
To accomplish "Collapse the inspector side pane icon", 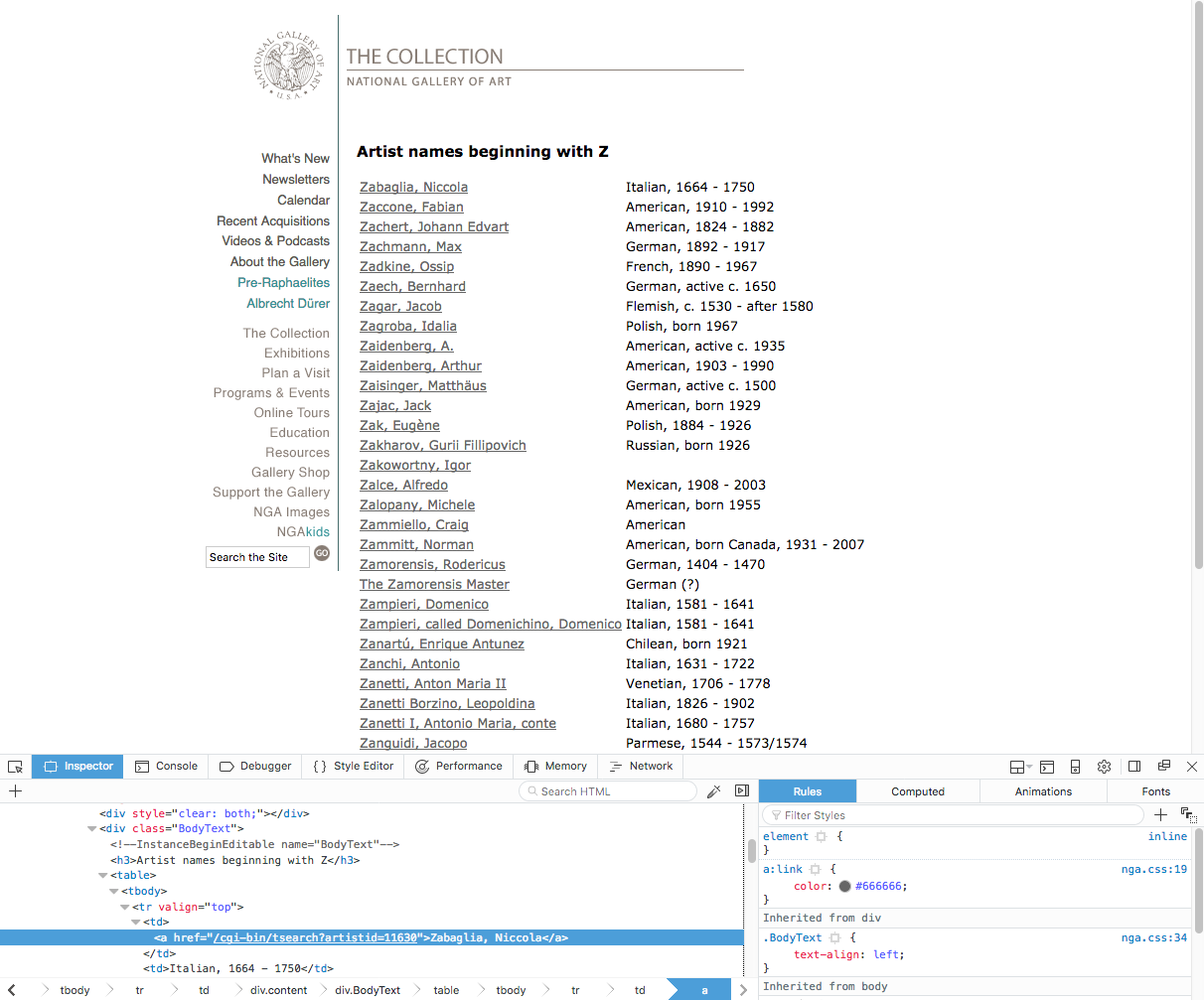I will [742, 791].
